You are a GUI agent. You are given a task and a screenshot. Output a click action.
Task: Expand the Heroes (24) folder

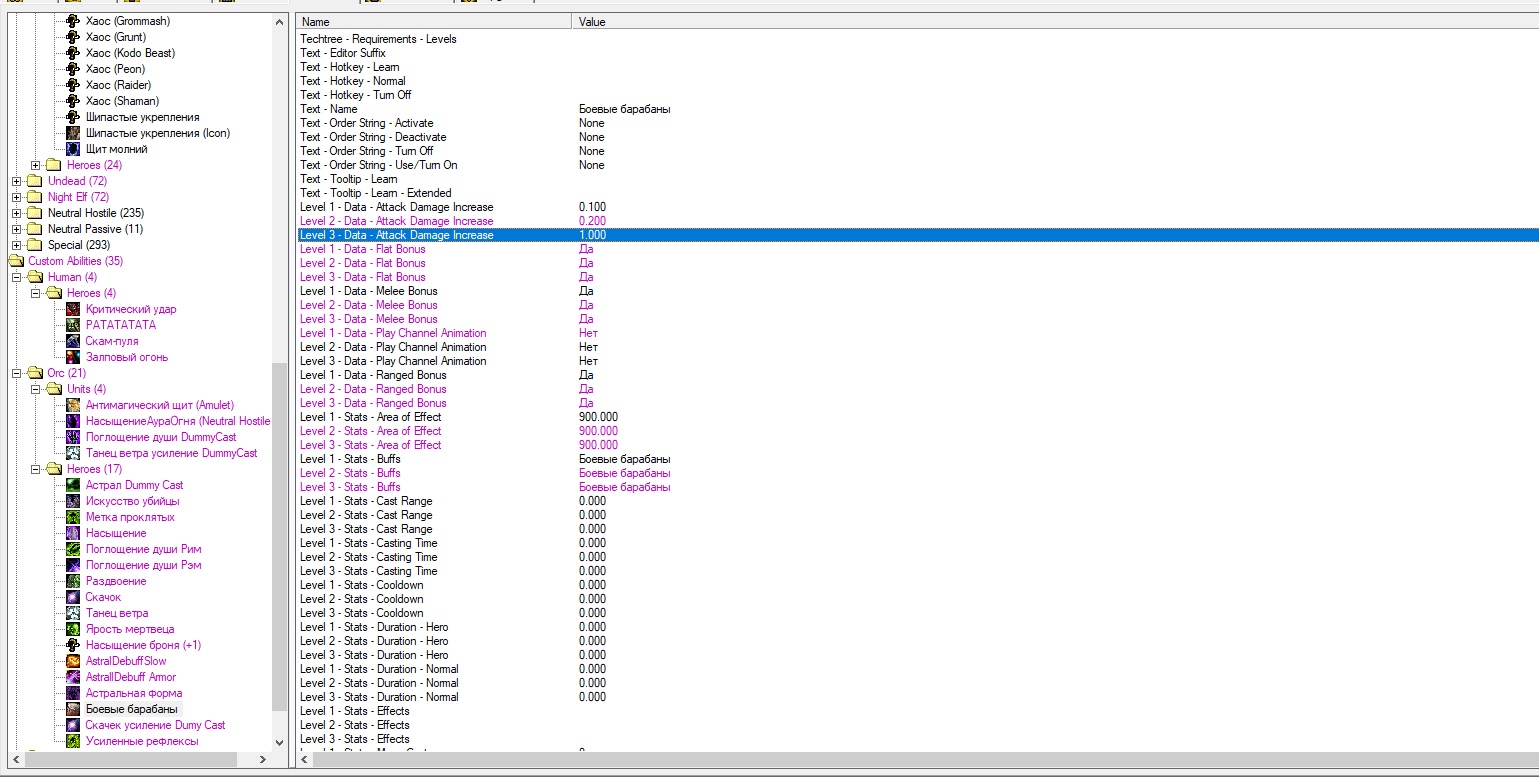pyautogui.click(x=35, y=165)
